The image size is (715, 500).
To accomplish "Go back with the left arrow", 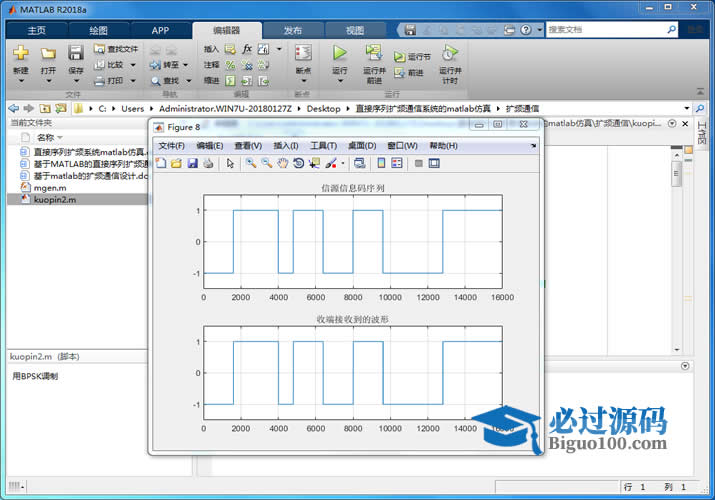I will [14, 108].
